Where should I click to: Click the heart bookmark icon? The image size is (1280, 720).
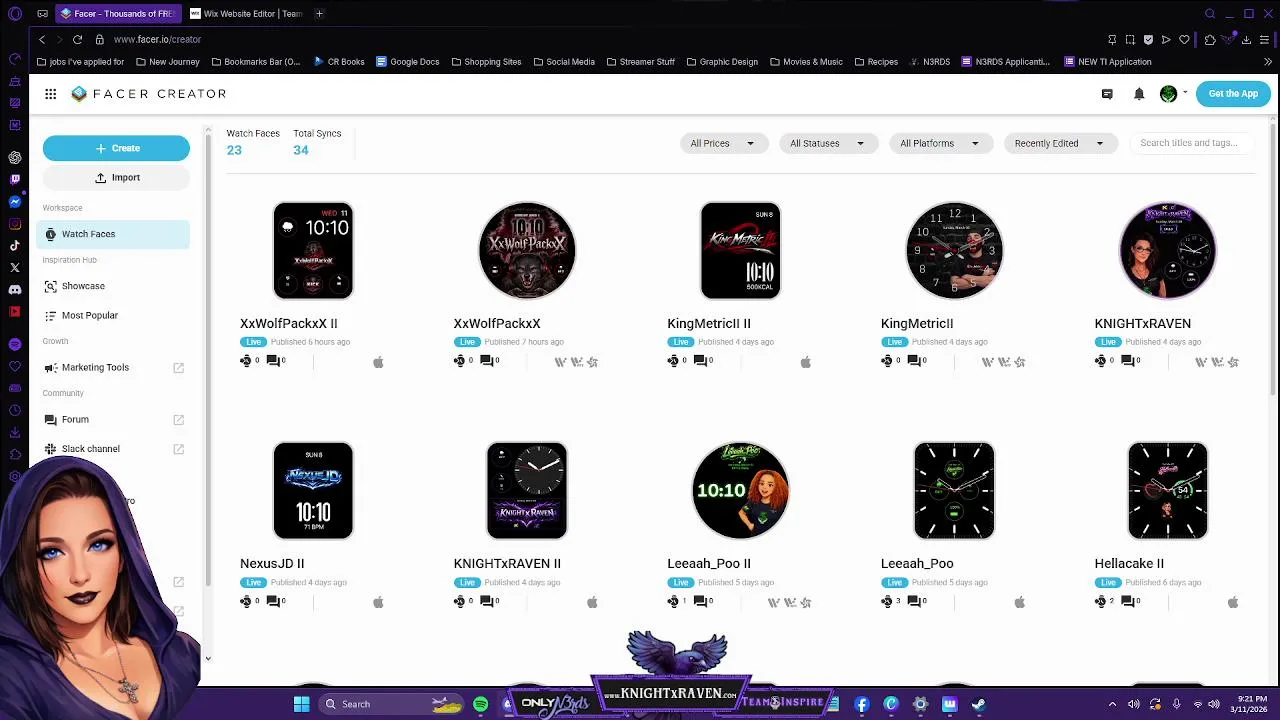[1184, 40]
